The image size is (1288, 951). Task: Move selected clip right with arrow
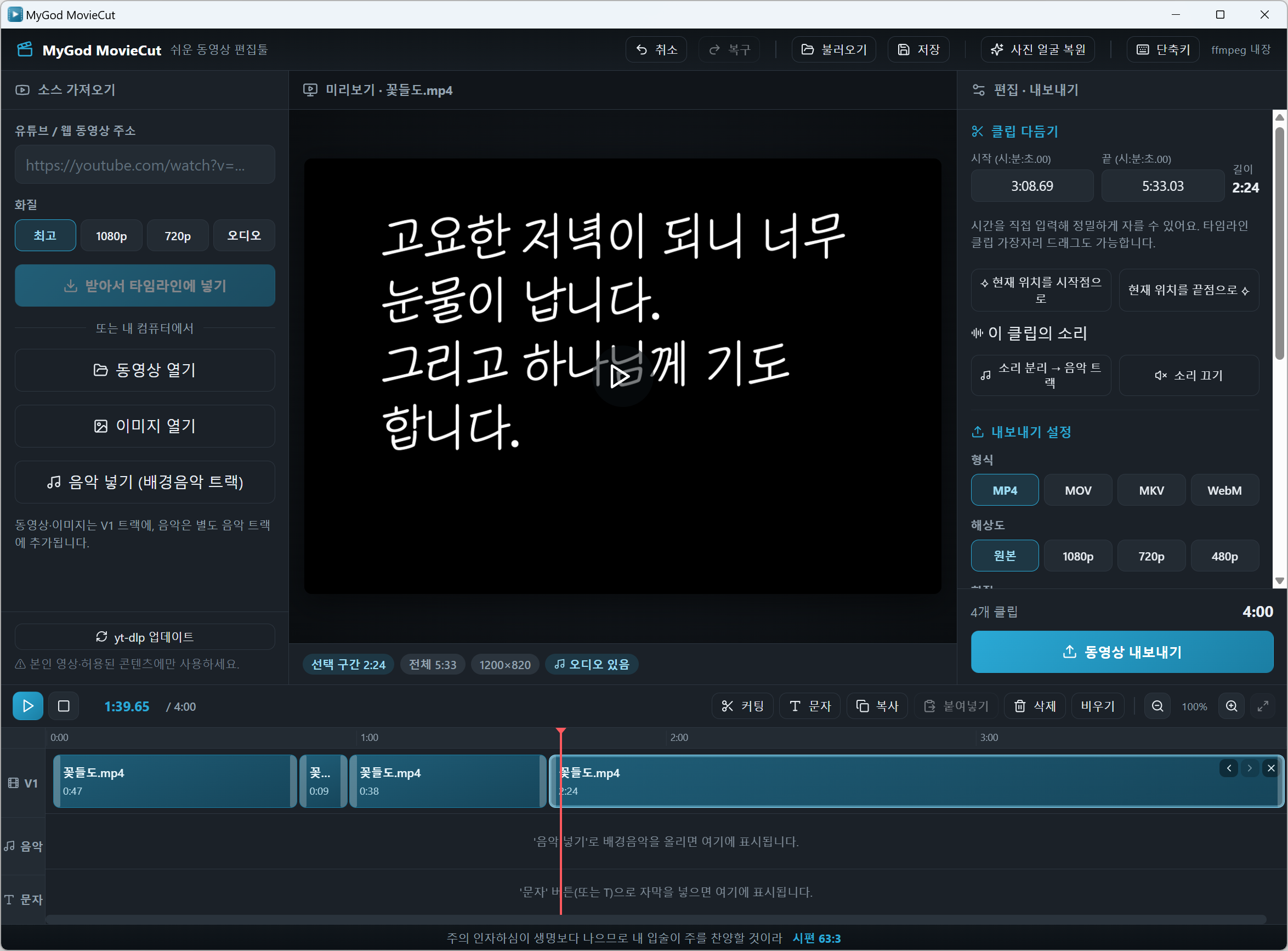[x=1249, y=768]
